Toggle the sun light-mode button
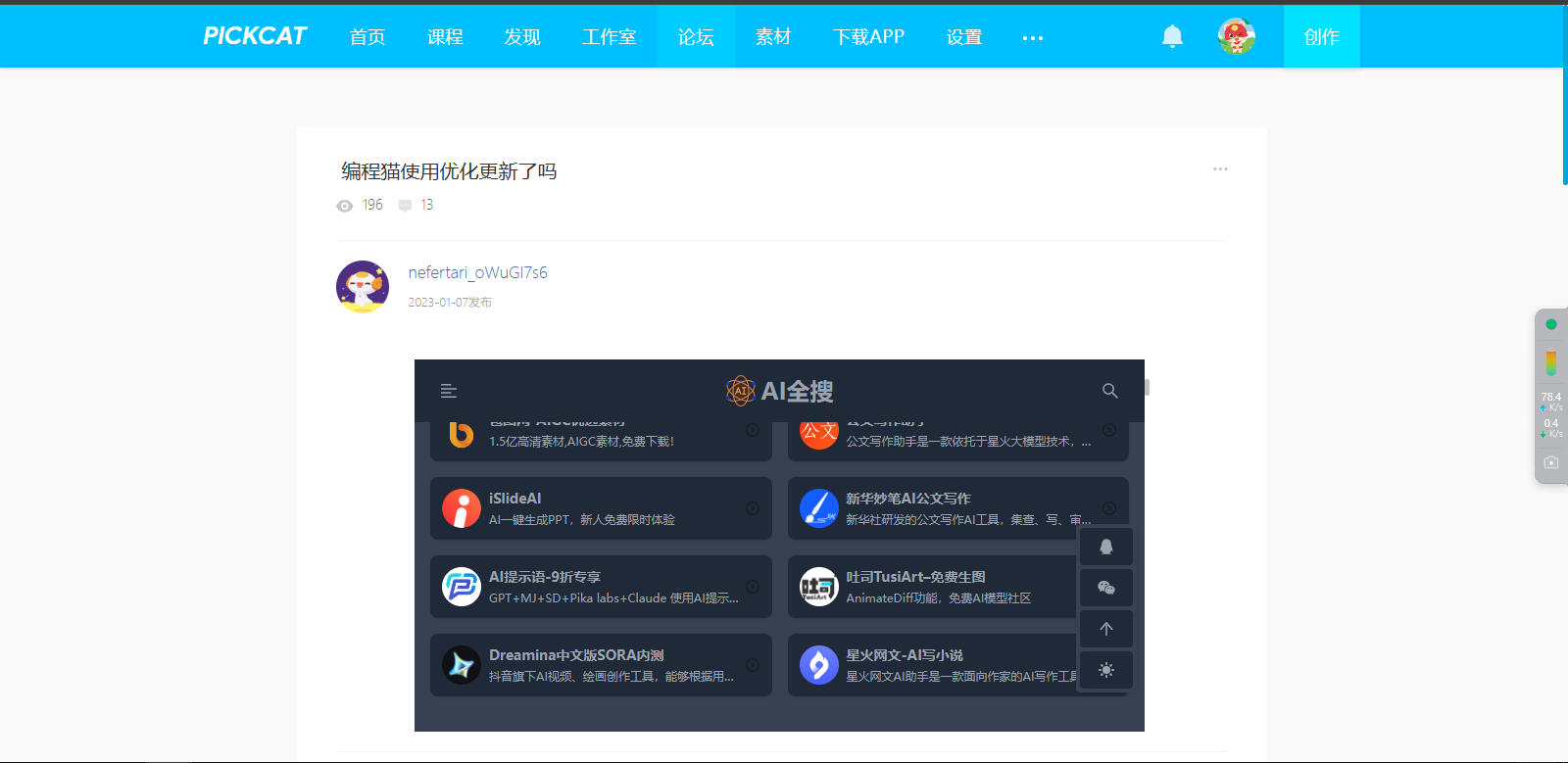This screenshot has width=1568, height=763. pyautogui.click(x=1106, y=670)
